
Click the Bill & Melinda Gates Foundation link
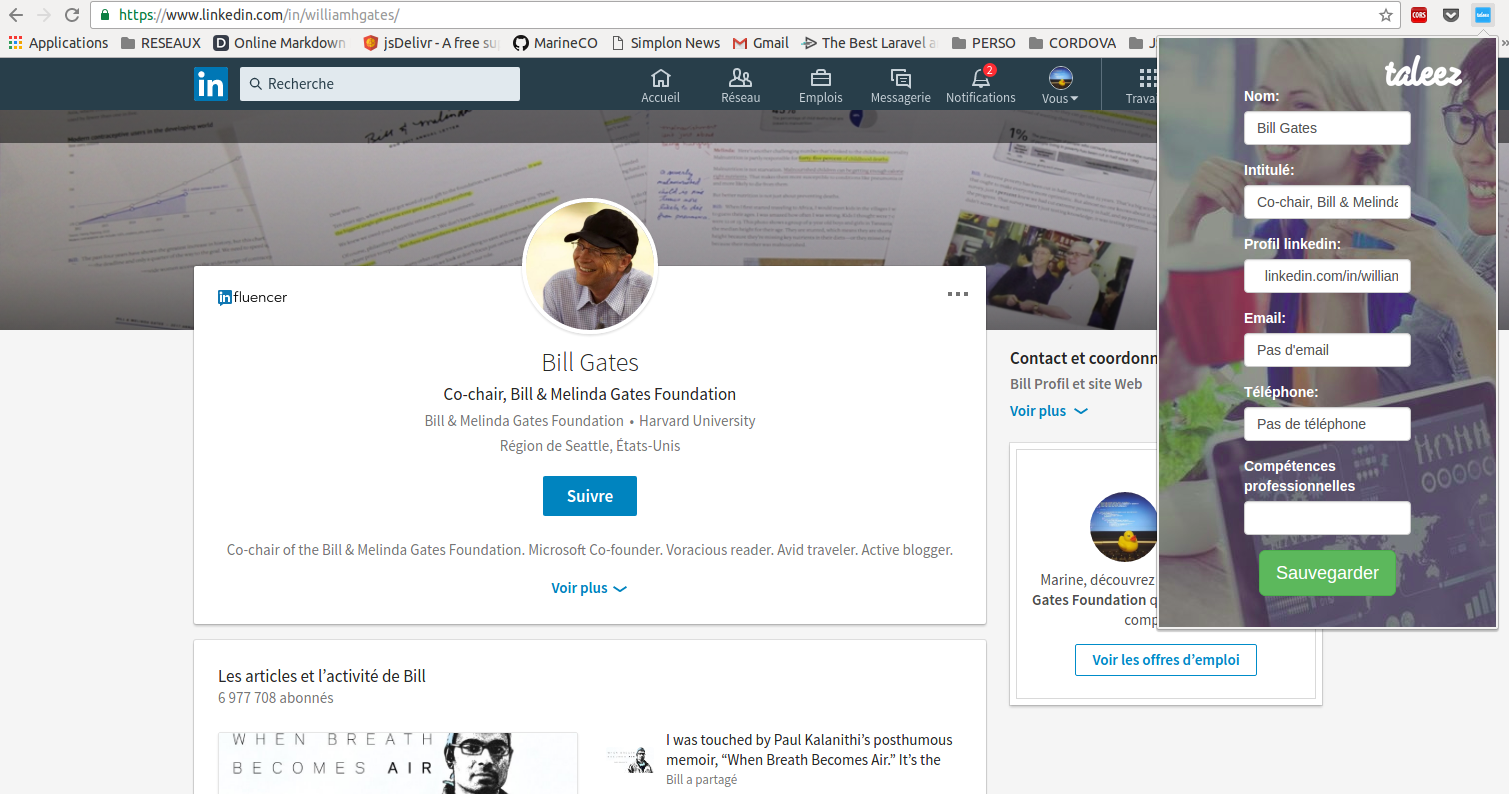tap(524, 421)
